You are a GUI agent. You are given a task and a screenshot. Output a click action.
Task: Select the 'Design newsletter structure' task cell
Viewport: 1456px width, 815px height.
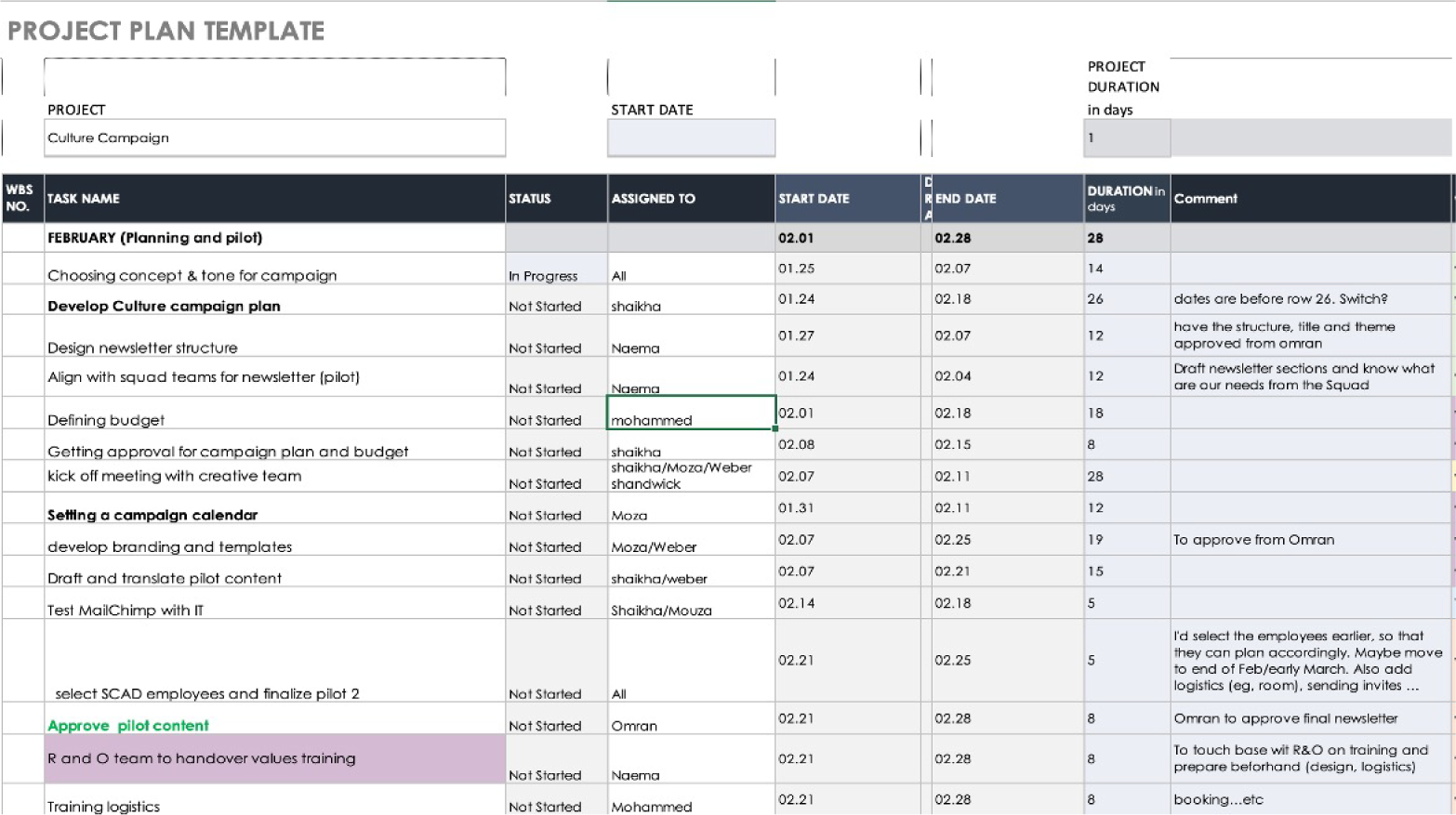point(275,335)
